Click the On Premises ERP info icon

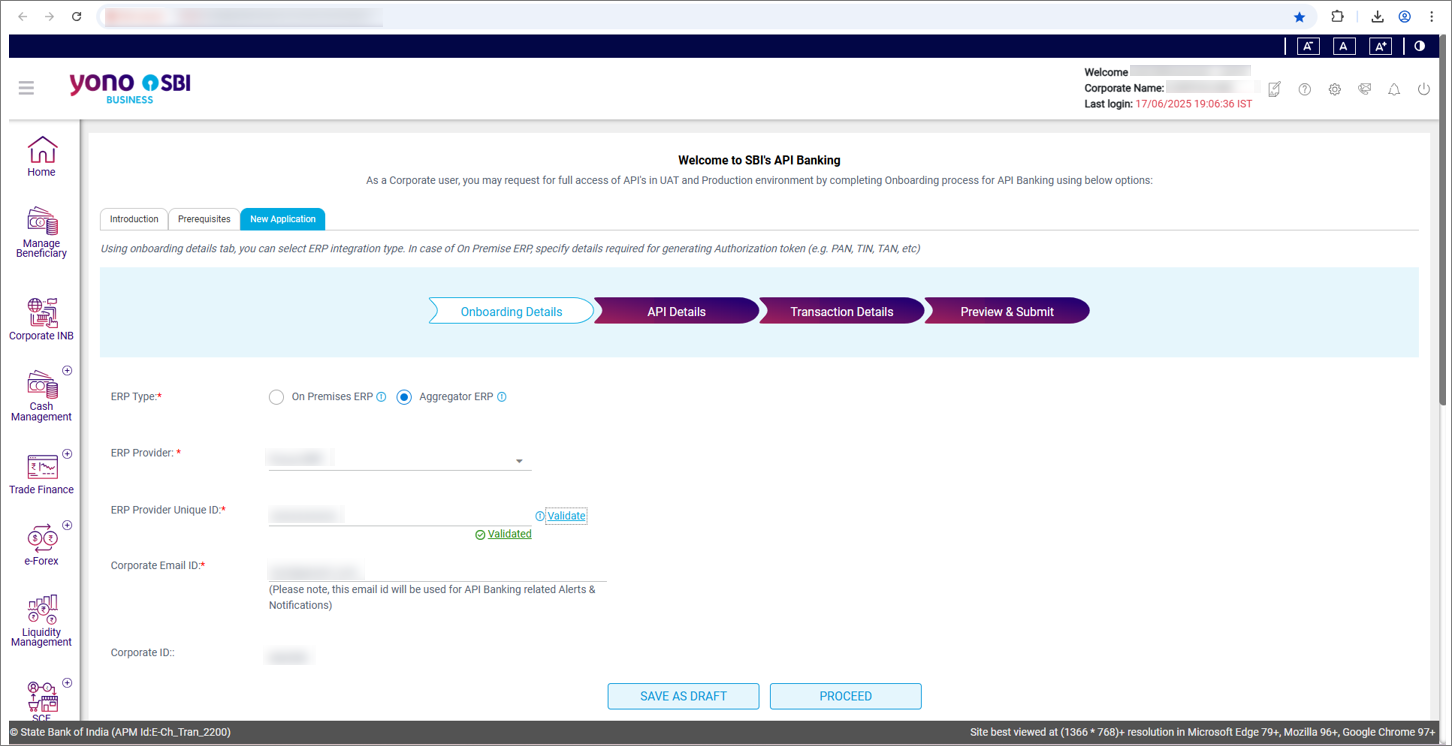click(381, 397)
